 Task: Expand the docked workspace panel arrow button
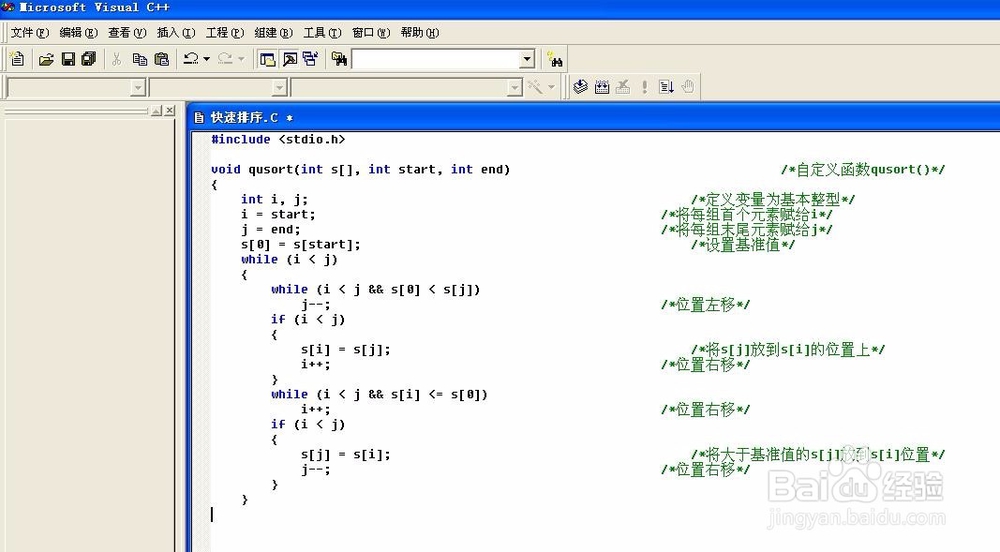tap(156, 111)
